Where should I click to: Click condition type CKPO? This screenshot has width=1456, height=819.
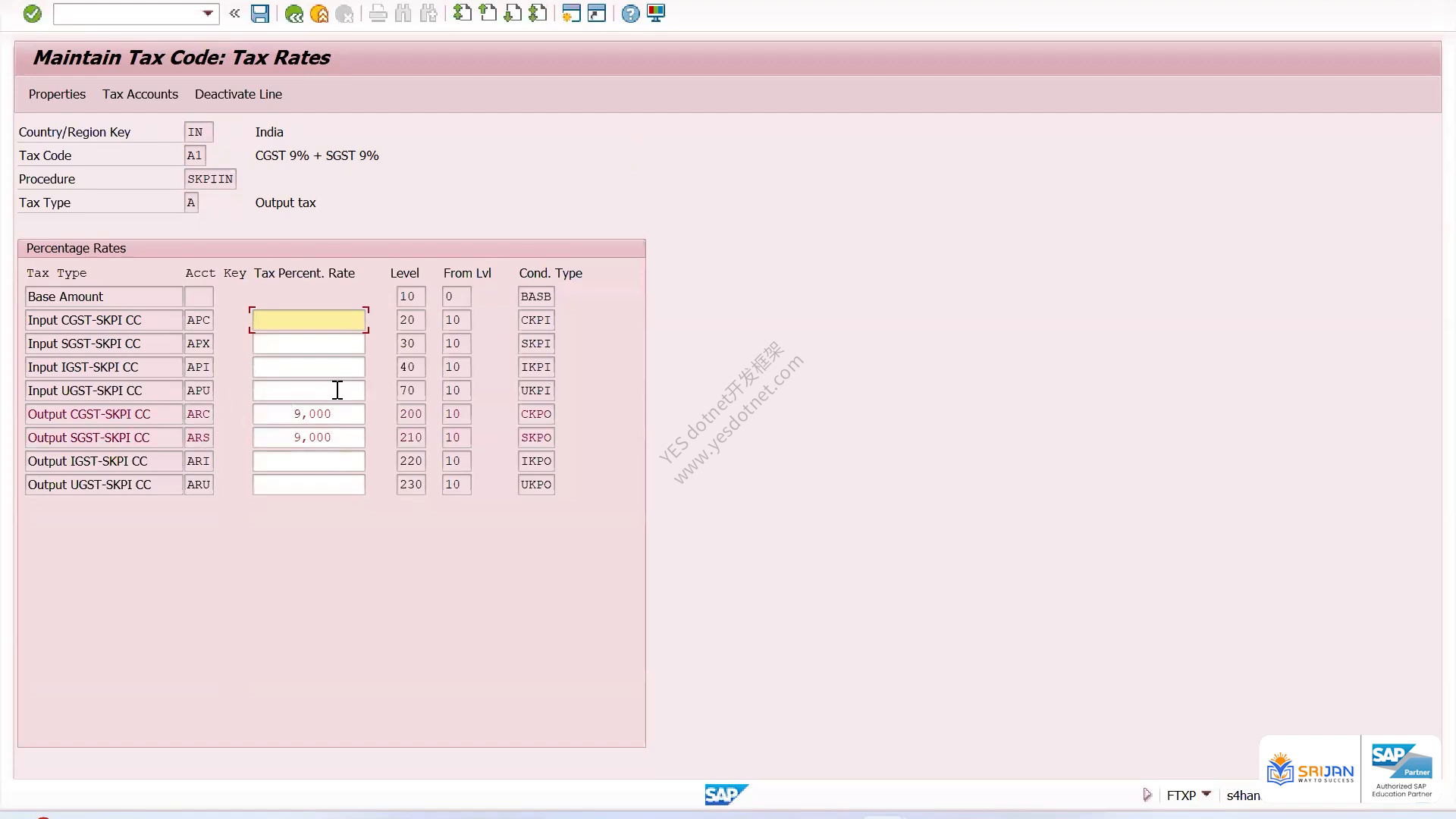536,414
